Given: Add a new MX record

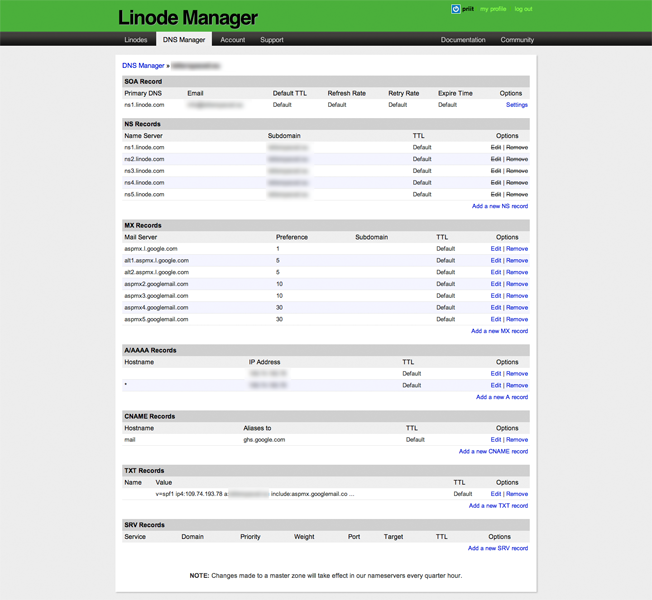Looking at the screenshot, I should pos(499,331).
